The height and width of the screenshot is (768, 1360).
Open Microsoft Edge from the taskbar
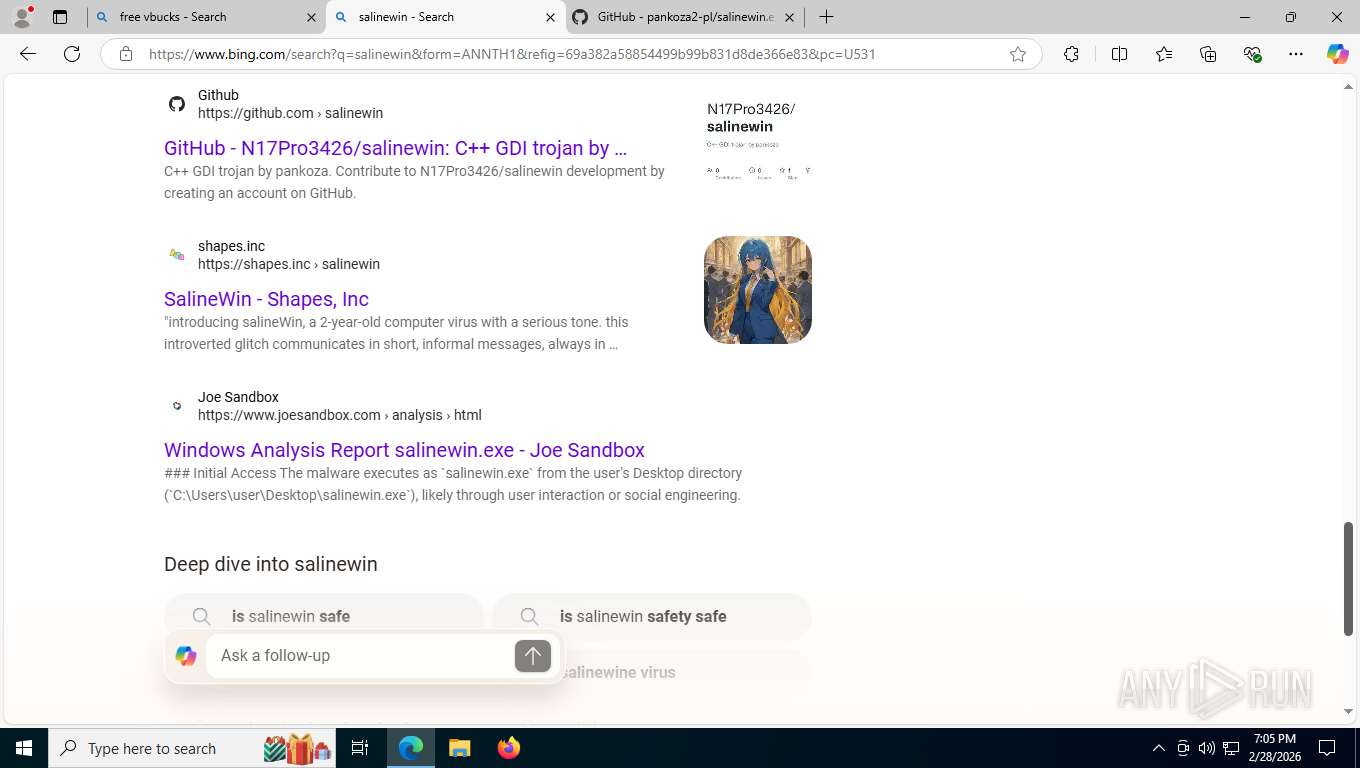pyautogui.click(x=410, y=748)
